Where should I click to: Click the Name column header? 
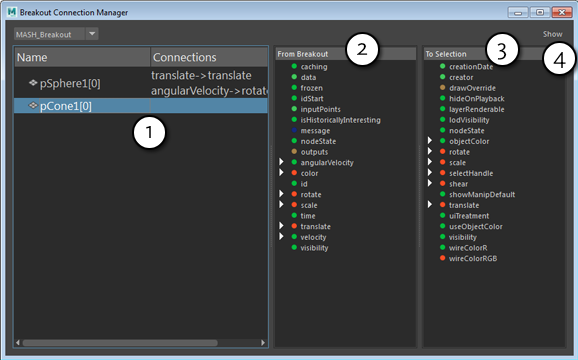(82, 57)
